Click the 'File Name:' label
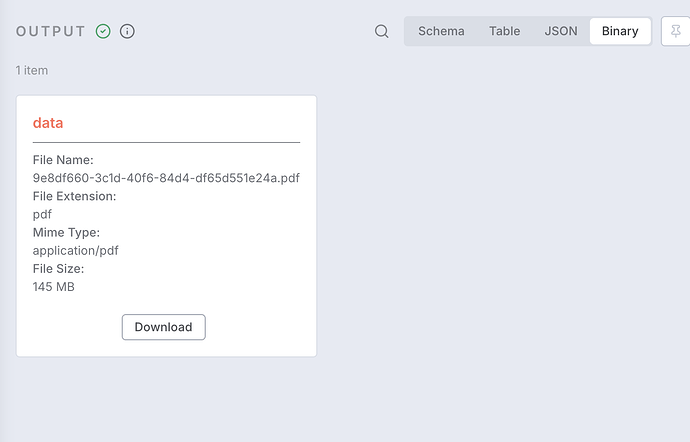Image resolution: width=690 pixels, height=442 pixels. coord(63,160)
